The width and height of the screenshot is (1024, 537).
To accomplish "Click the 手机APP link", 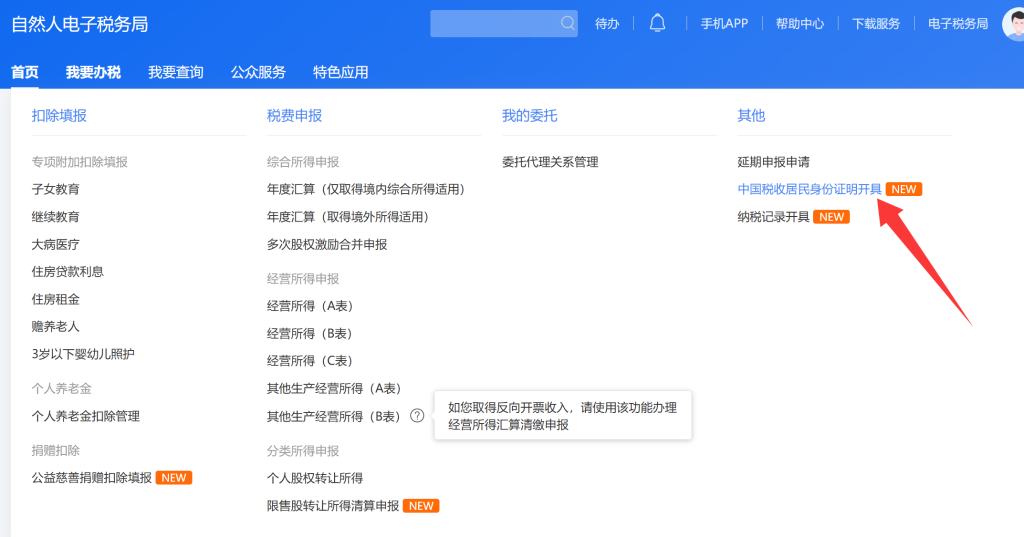I will click(x=724, y=24).
